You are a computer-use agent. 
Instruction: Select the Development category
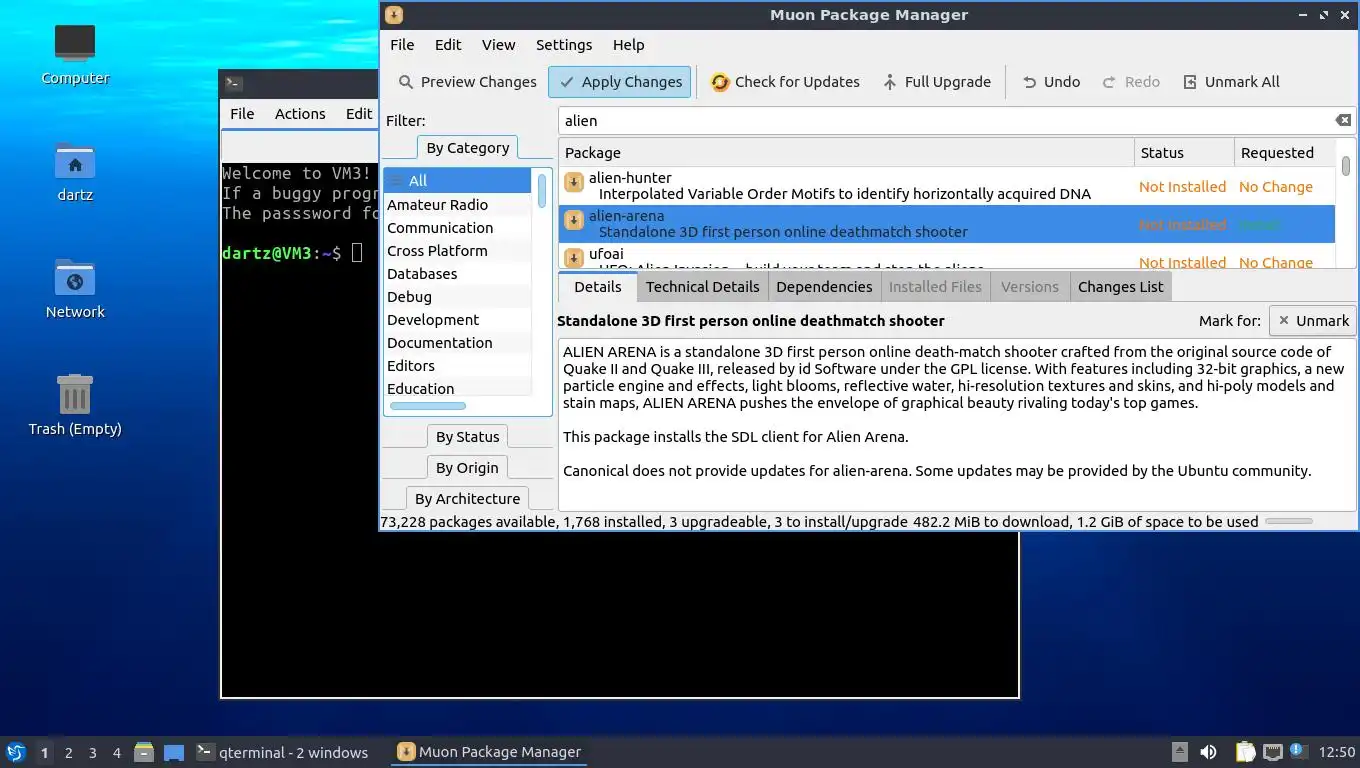[458, 320]
